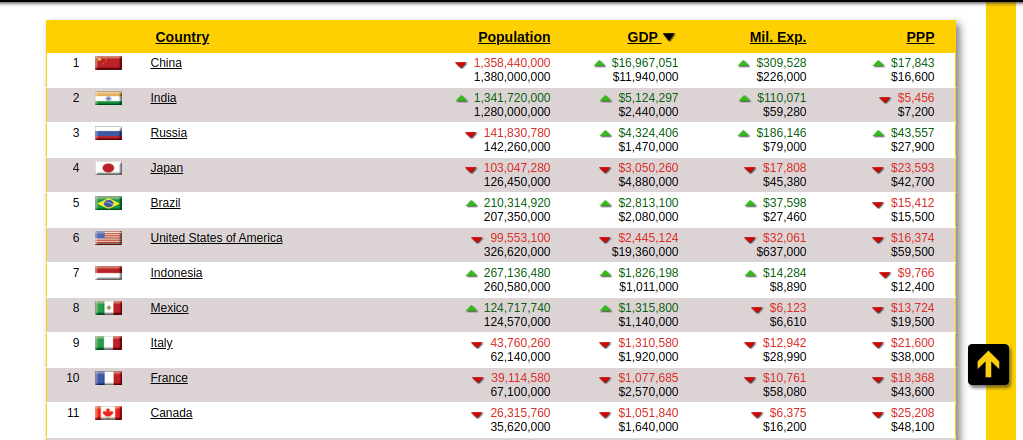Click the Indonesia flag icon
The width and height of the screenshot is (1023, 440).
(108, 273)
